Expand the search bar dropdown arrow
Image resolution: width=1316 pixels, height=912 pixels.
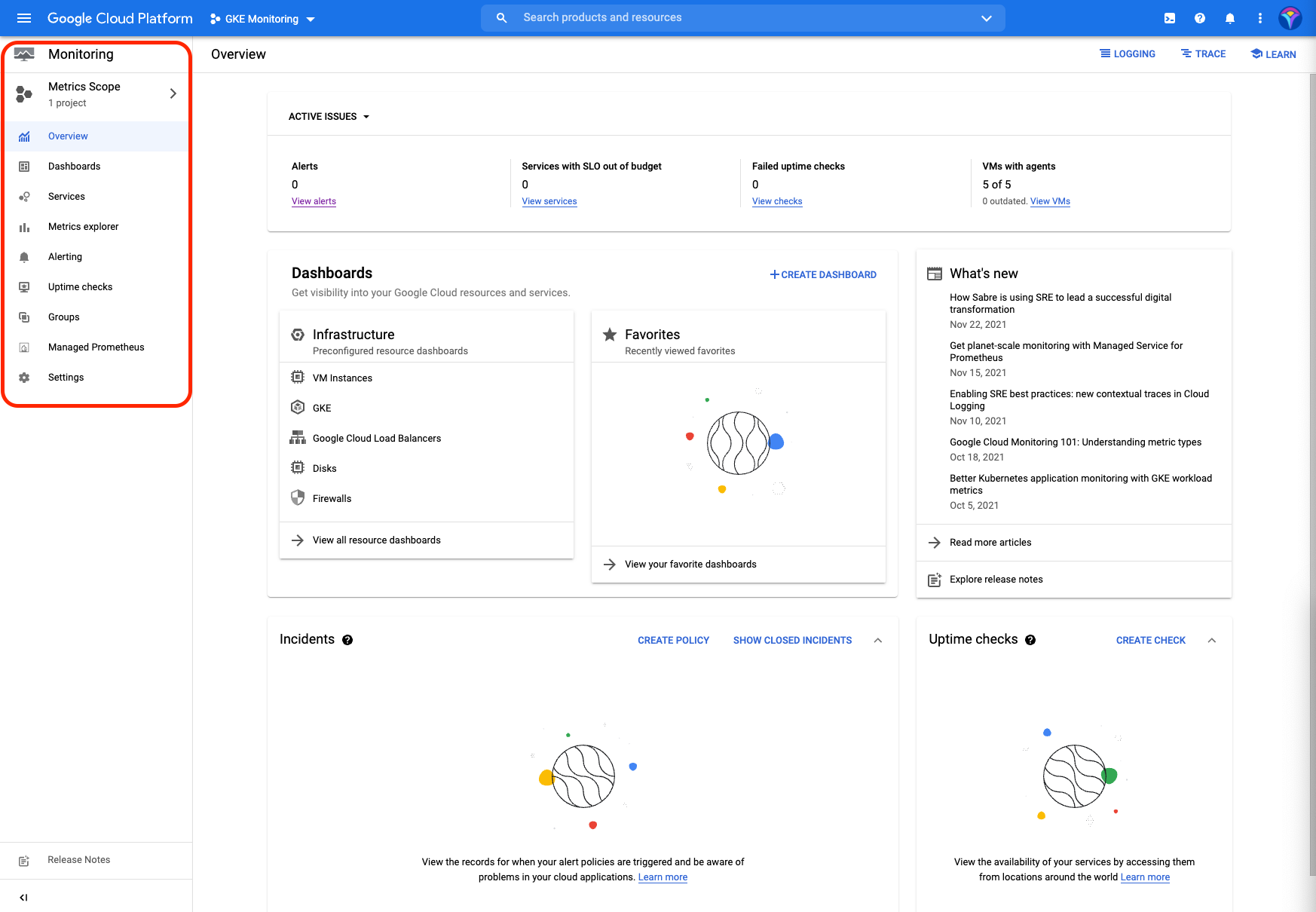coord(986,18)
